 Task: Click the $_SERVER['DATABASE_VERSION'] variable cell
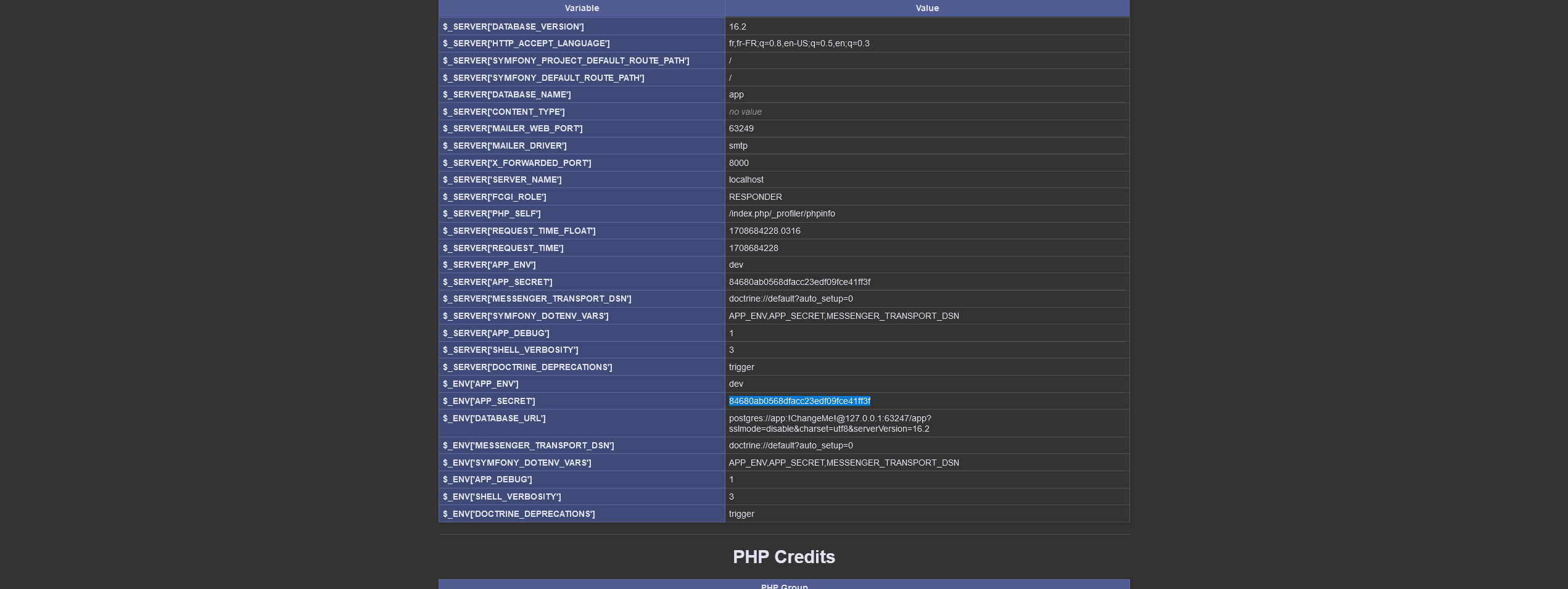point(513,27)
